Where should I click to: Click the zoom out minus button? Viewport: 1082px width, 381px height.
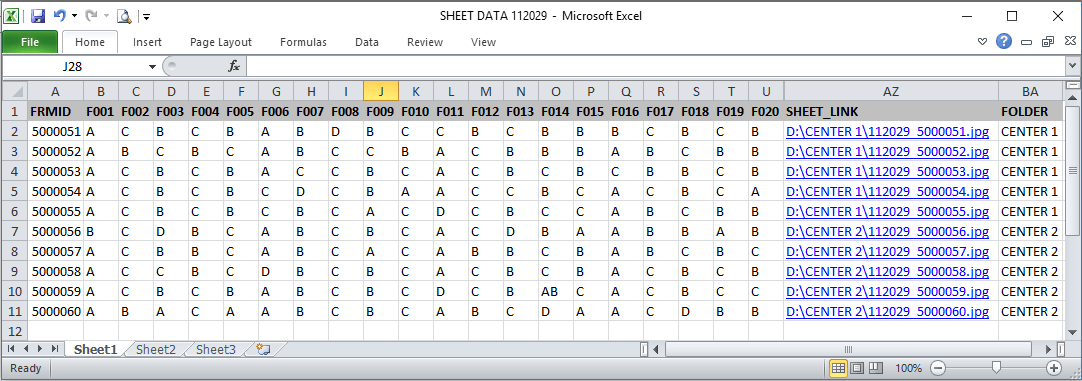coord(938,368)
